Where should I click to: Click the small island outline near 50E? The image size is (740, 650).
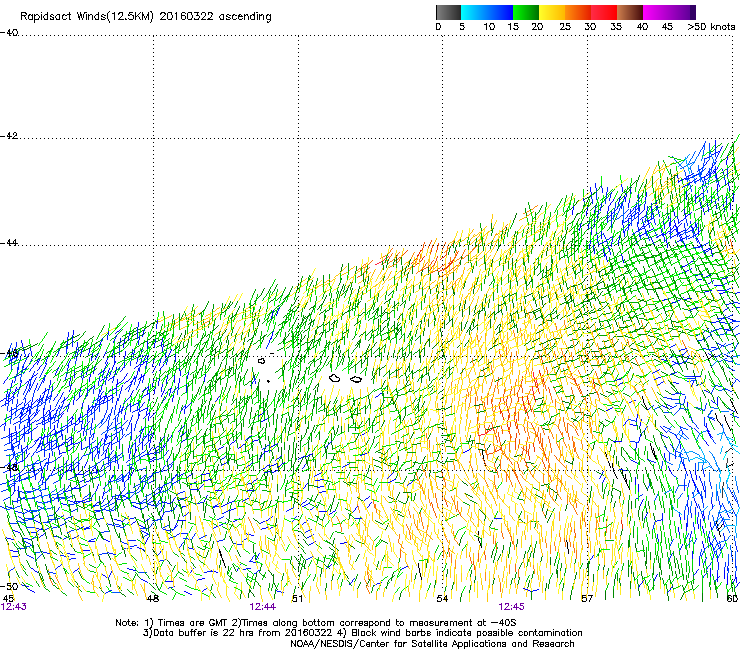click(x=262, y=361)
